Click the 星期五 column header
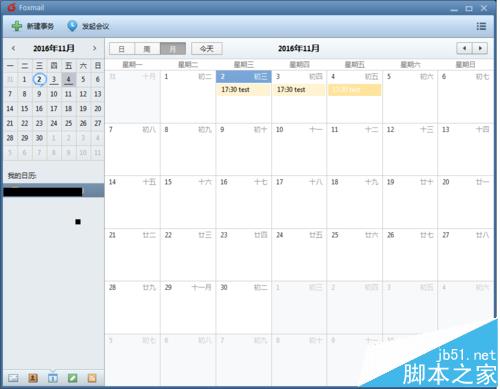Image resolution: width=500 pixels, height=389 pixels. 354,64
